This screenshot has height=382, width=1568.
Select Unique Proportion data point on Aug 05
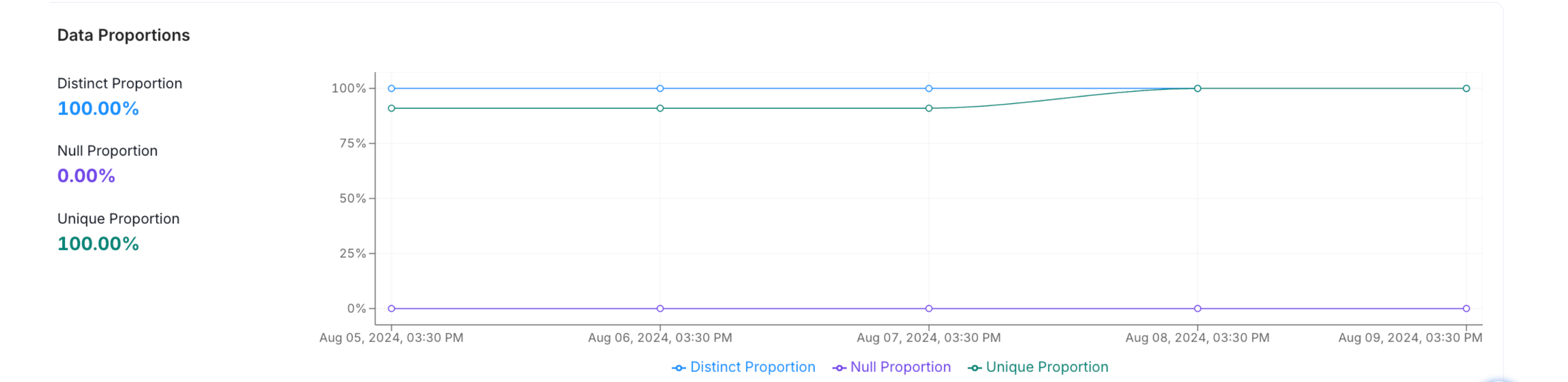click(392, 108)
